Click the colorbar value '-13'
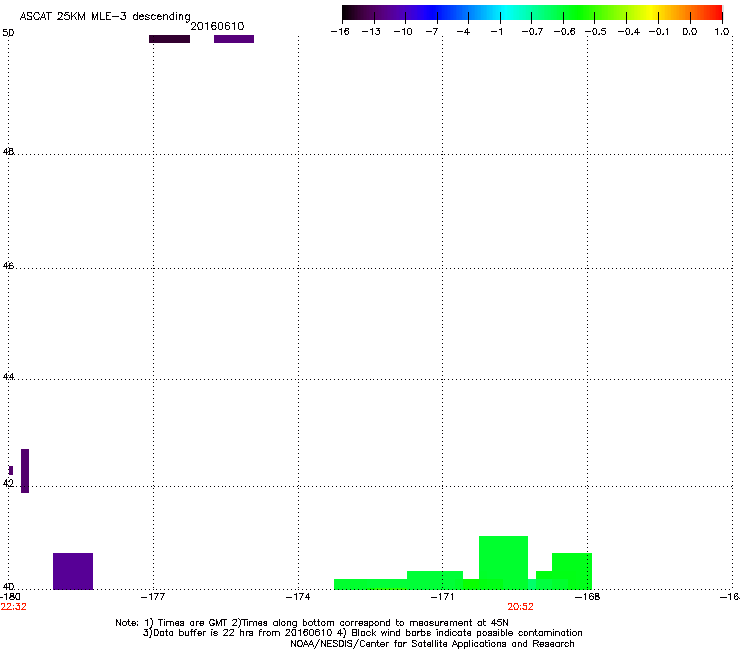 371,32
